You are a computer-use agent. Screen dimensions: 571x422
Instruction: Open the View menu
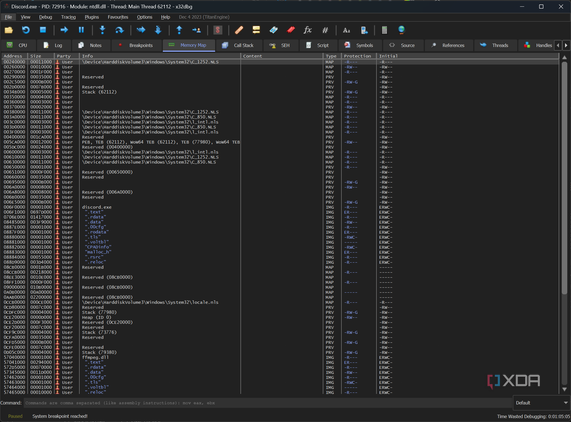coord(25,17)
